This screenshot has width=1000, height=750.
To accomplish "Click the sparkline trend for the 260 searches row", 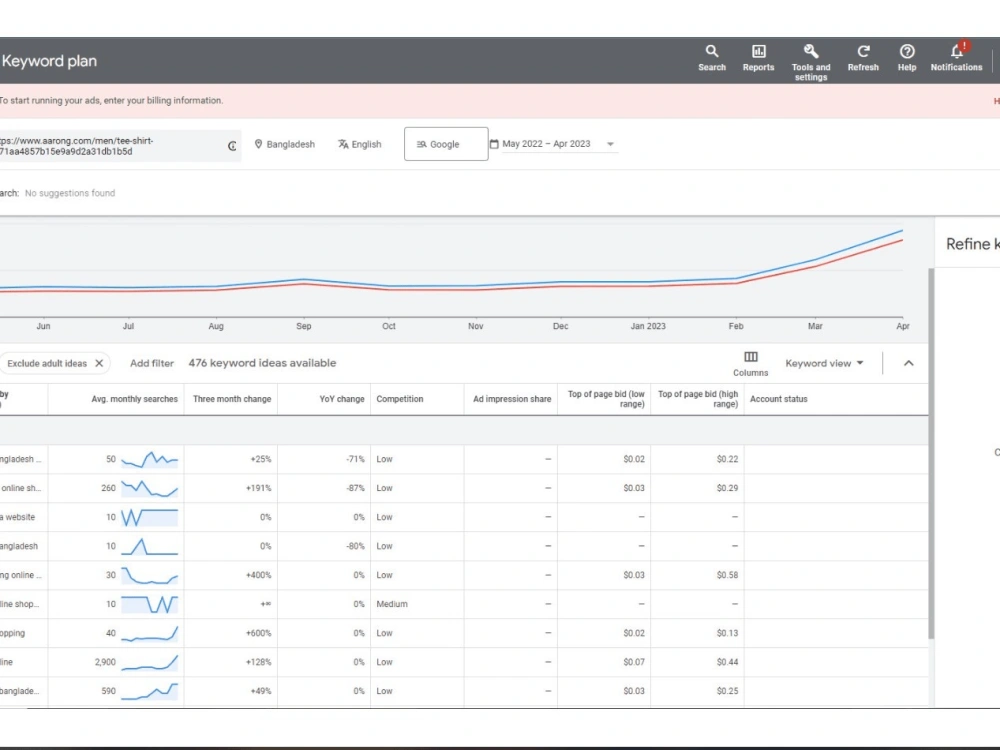I will pos(150,488).
